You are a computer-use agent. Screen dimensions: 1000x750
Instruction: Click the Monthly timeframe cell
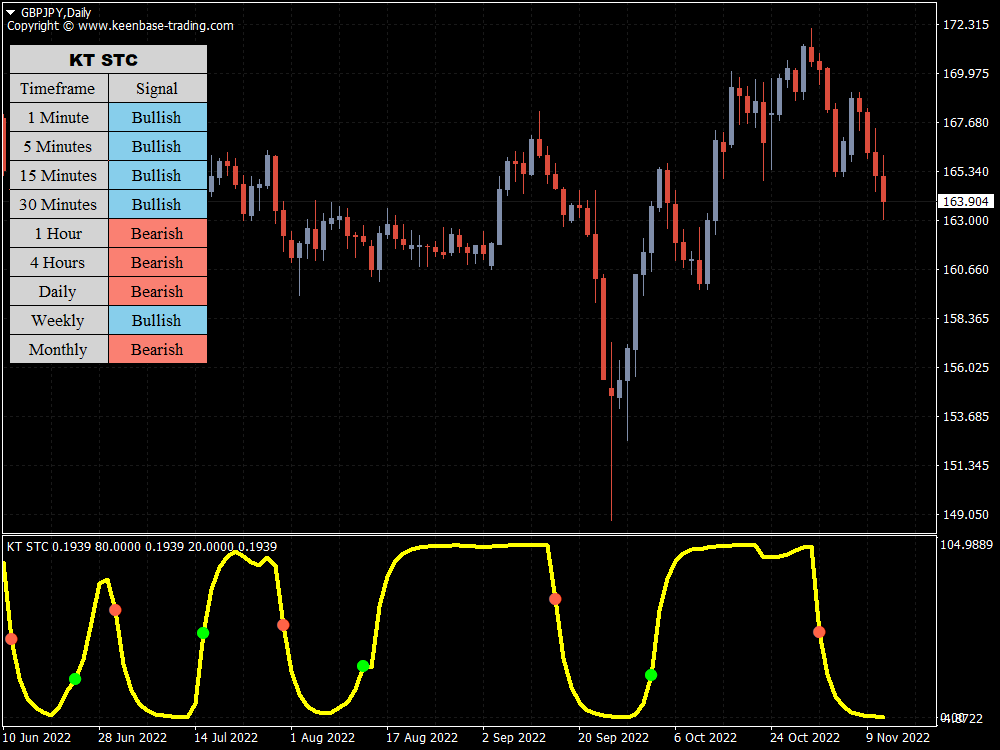point(59,349)
